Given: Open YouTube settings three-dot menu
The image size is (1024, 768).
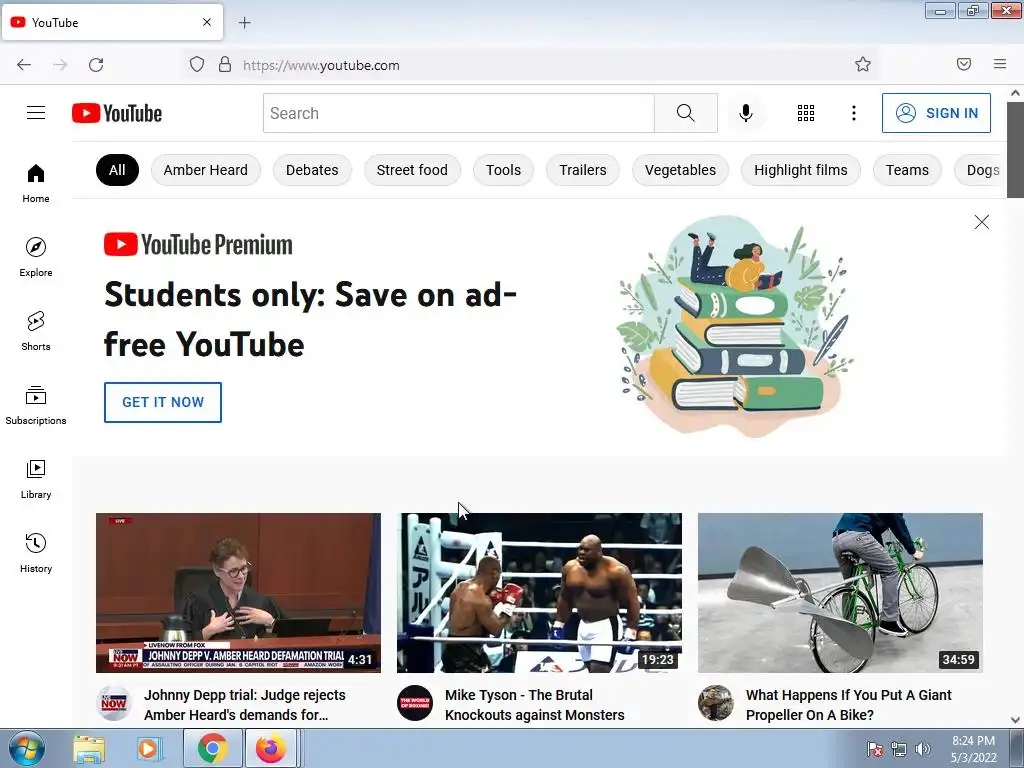Looking at the screenshot, I should (854, 113).
